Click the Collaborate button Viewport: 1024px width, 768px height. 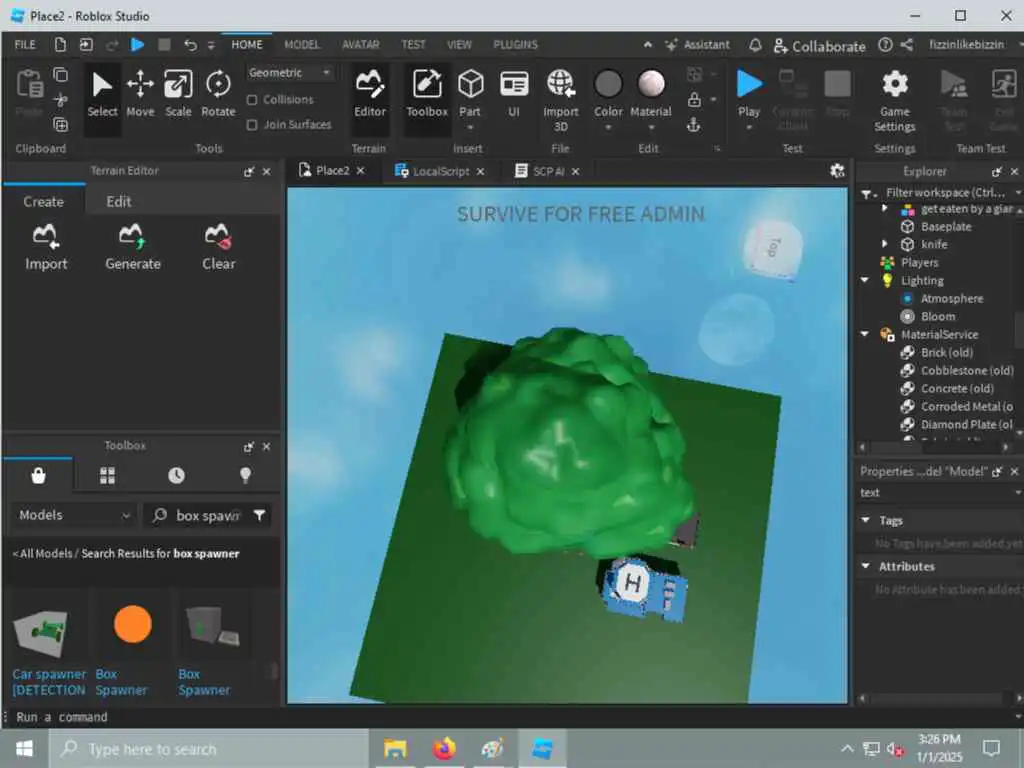820,46
